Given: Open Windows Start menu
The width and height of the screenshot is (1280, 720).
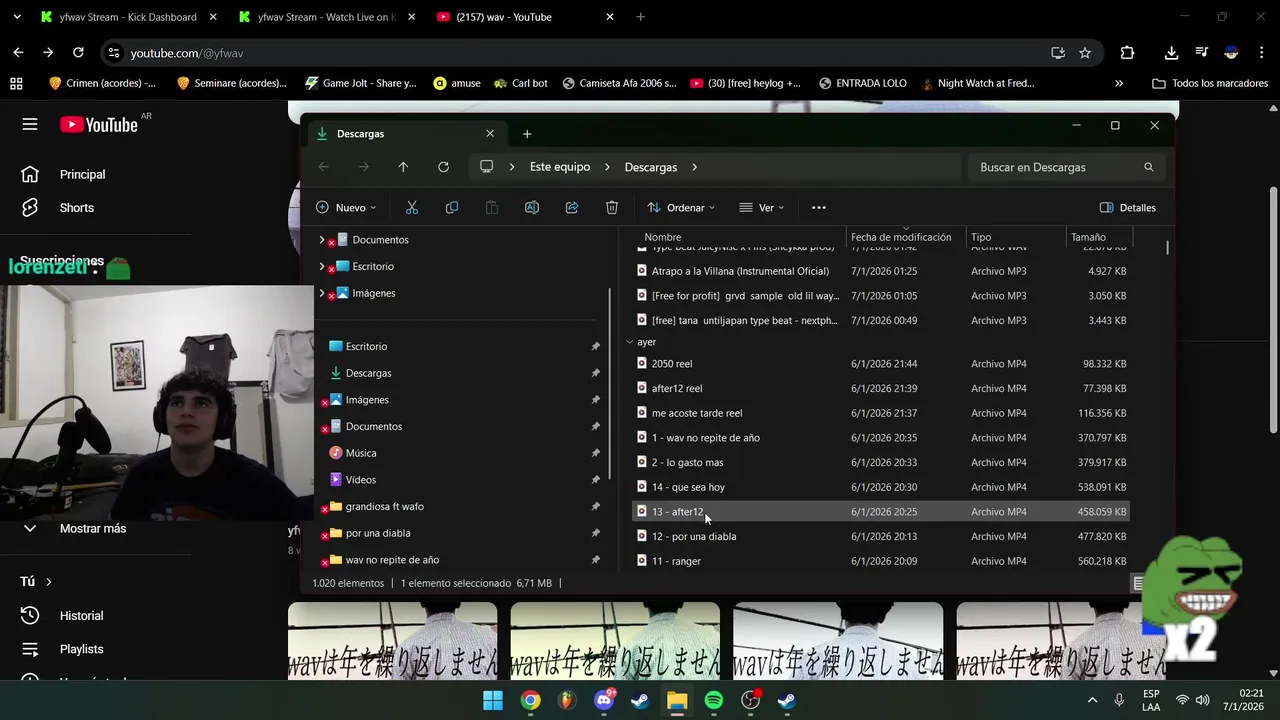Looking at the screenshot, I should (493, 700).
